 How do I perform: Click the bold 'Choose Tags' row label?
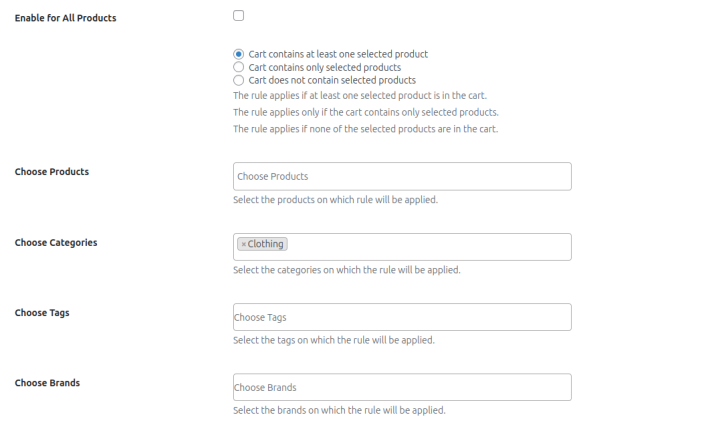click(x=42, y=313)
